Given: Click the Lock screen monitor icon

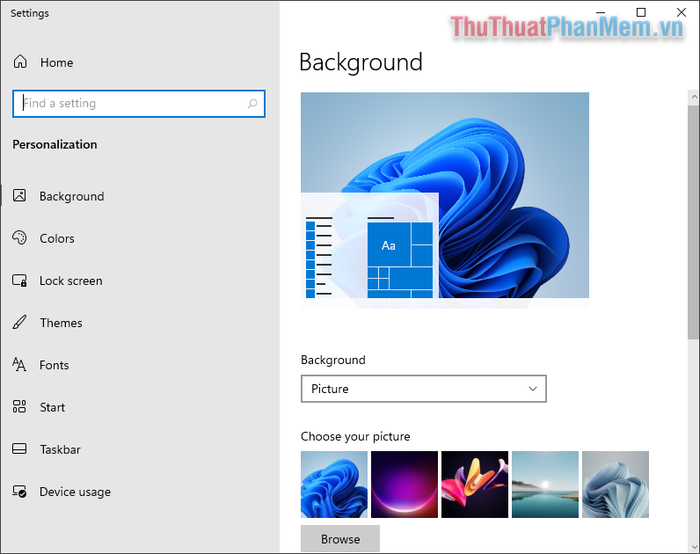Looking at the screenshot, I should (19, 280).
